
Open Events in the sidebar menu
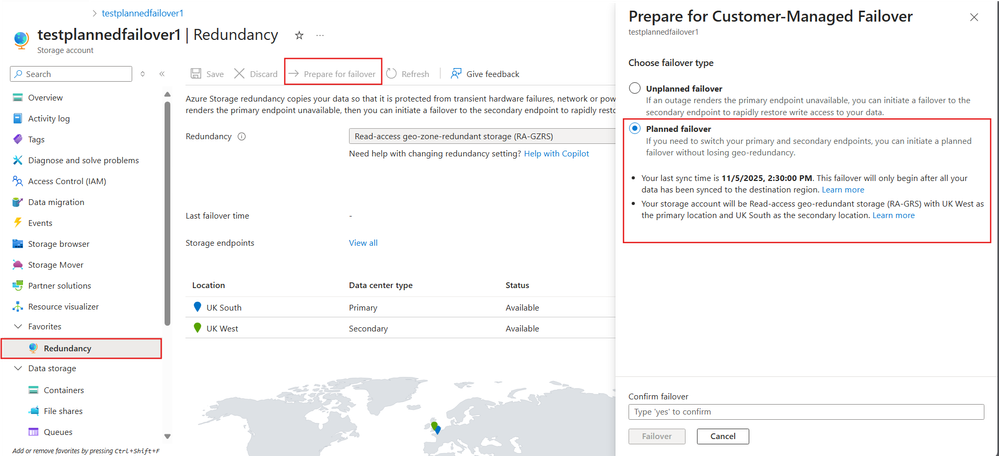click(x=40, y=223)
